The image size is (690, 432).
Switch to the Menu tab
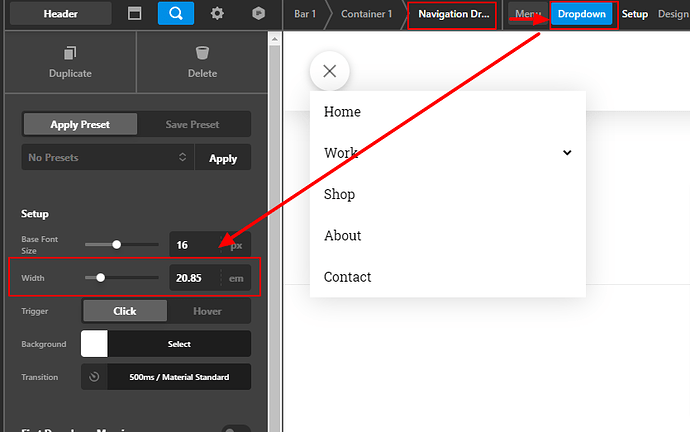(x=528, y=14)
